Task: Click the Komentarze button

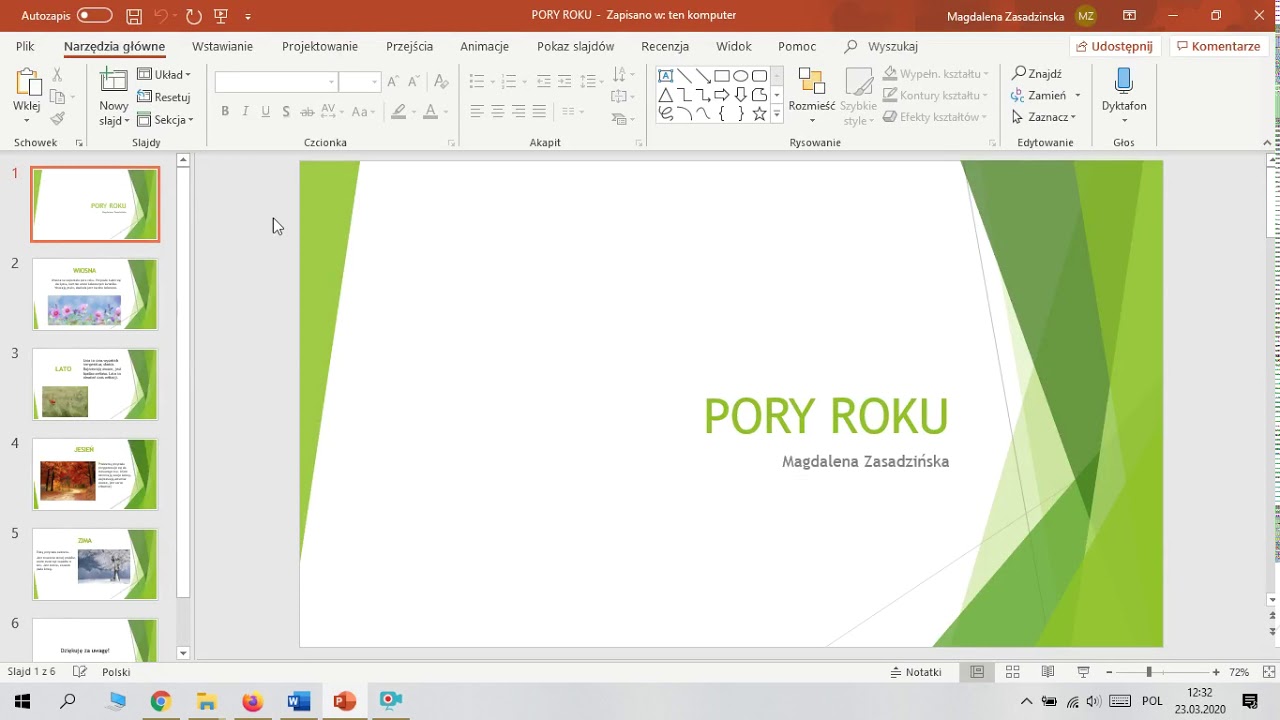Action: pos(1218,46)
